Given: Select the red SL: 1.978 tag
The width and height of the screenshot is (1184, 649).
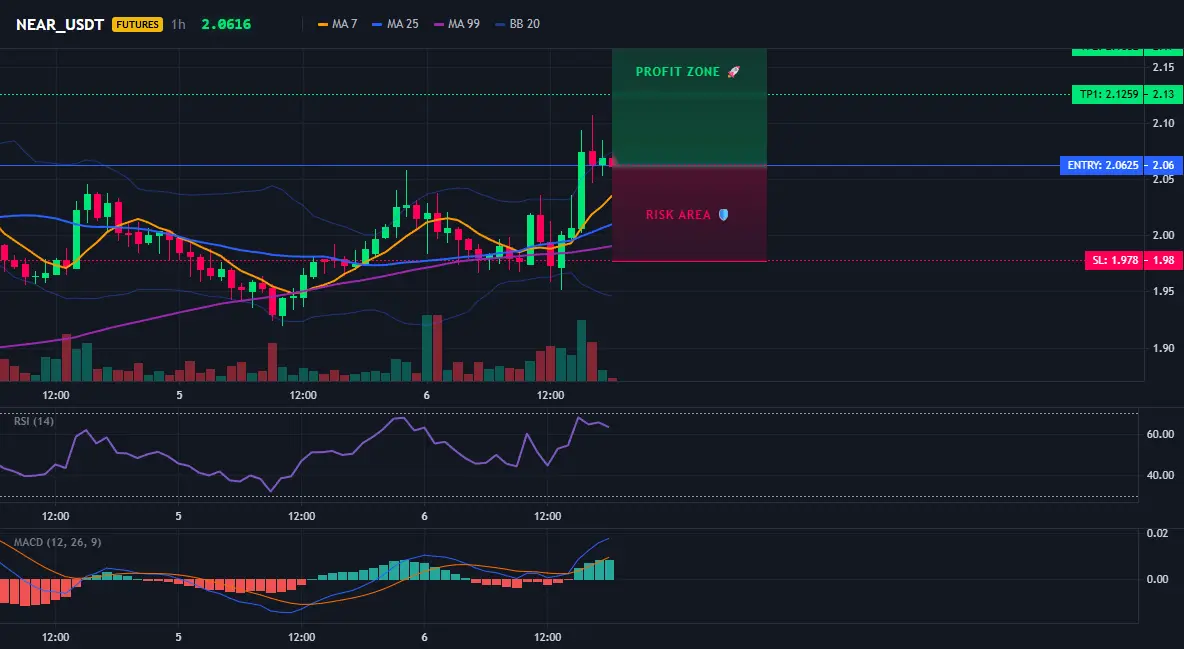Looking at the screenshot, I should [1115, 260].
